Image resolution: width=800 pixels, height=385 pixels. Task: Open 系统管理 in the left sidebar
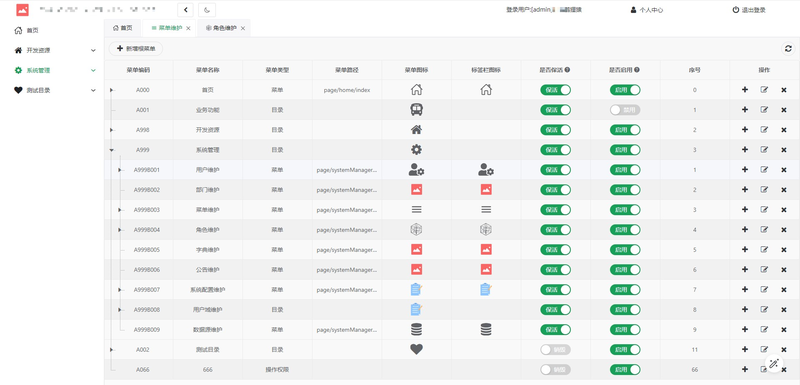(52, 70)
